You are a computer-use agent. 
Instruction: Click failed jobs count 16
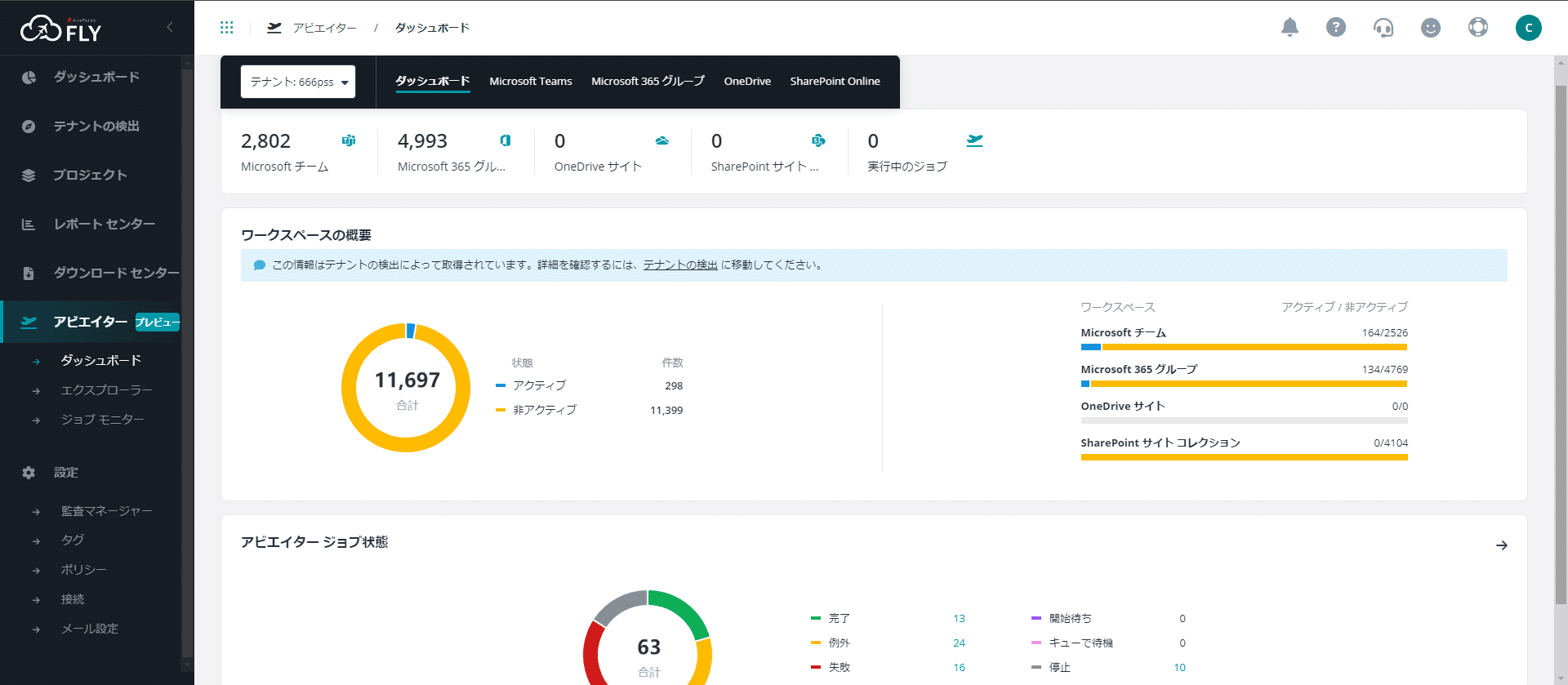(959, 668)
